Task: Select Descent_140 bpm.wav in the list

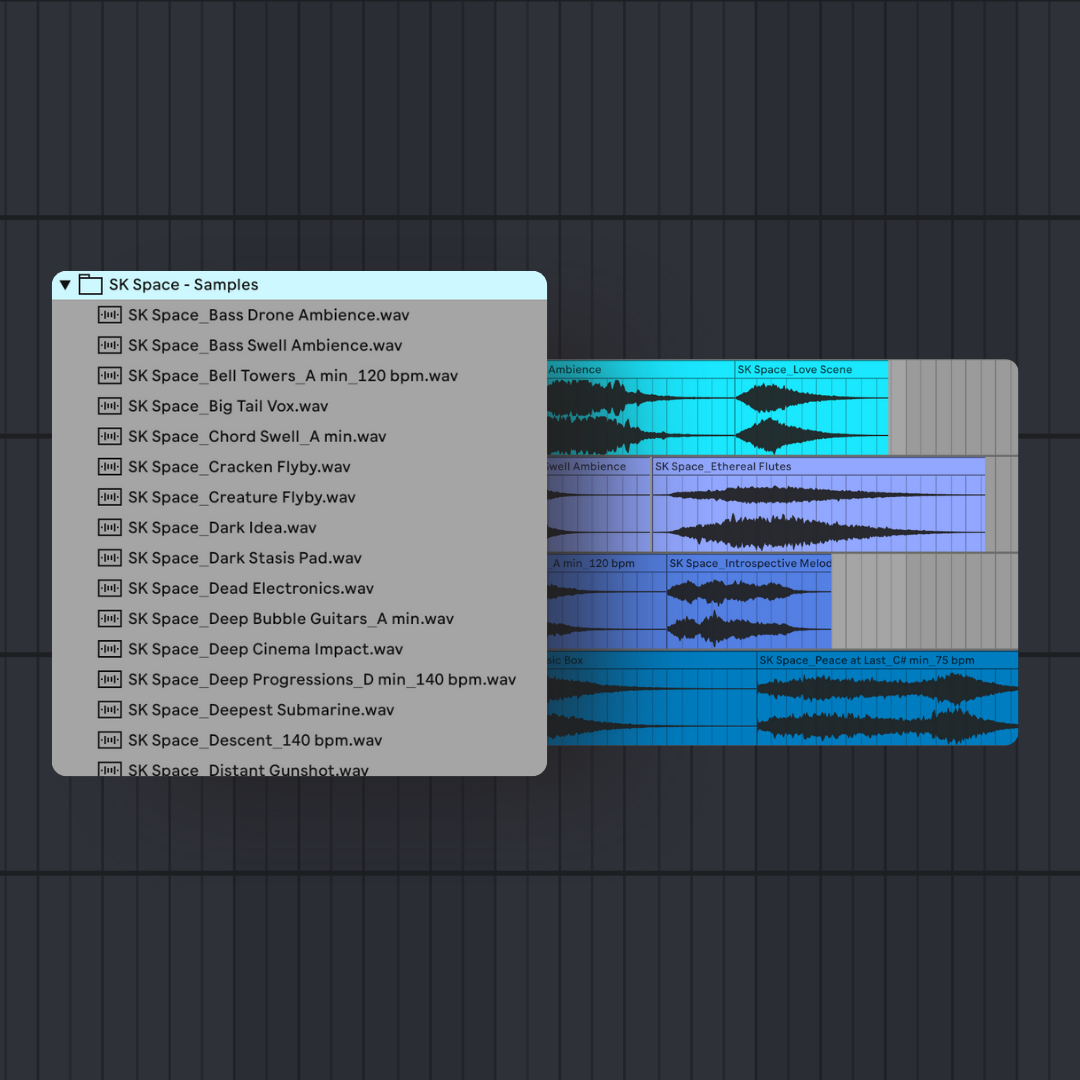Action: point(255,741)
